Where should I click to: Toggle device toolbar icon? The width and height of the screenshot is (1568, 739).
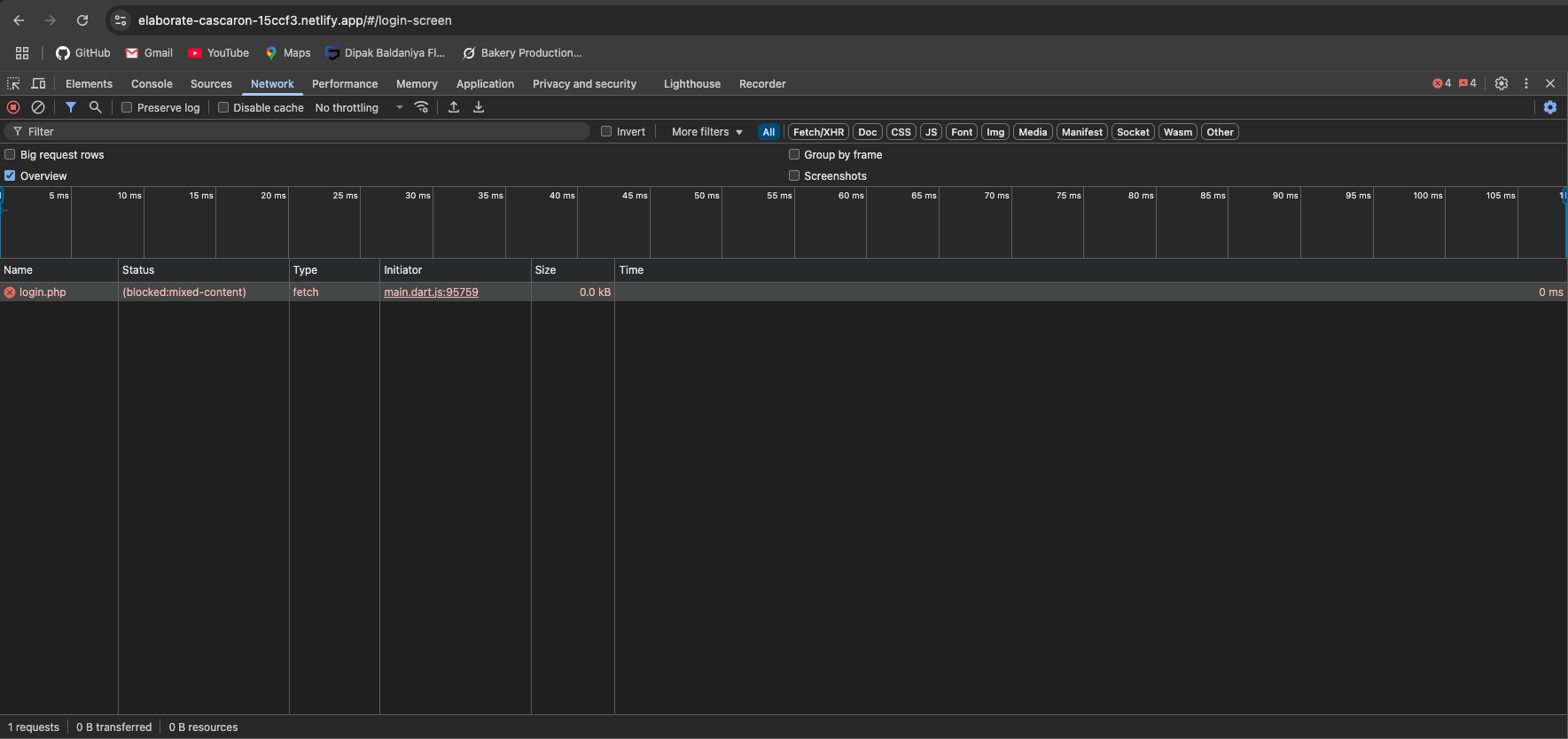coord(39,83)
